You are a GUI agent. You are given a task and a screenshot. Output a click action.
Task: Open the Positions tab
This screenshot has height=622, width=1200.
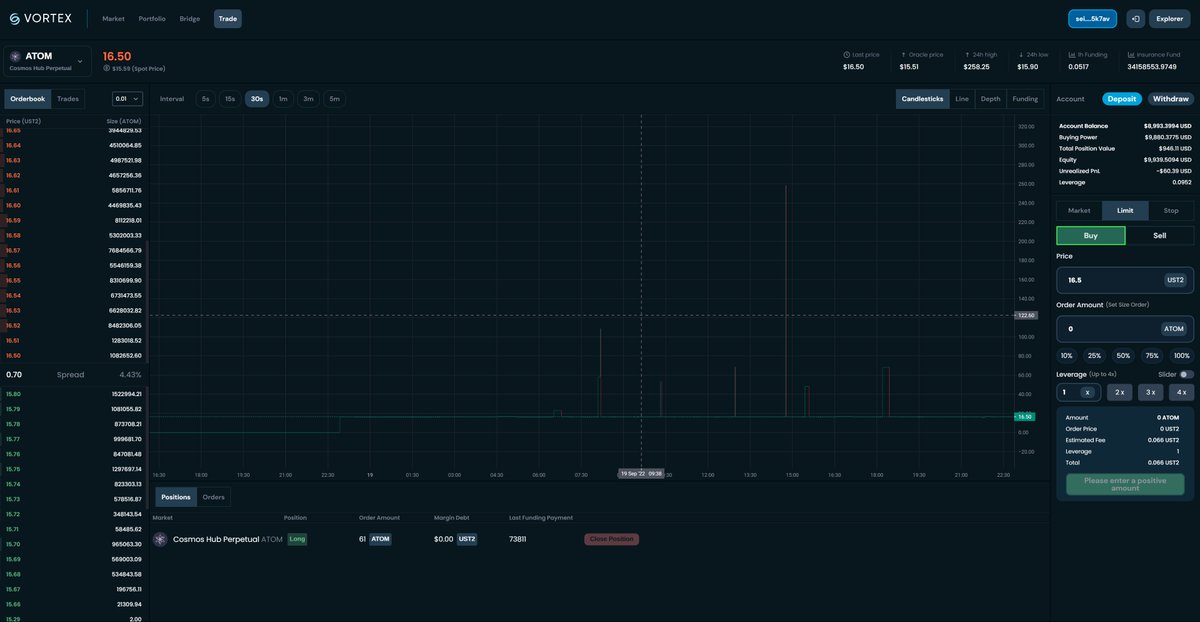coord(175,497)
